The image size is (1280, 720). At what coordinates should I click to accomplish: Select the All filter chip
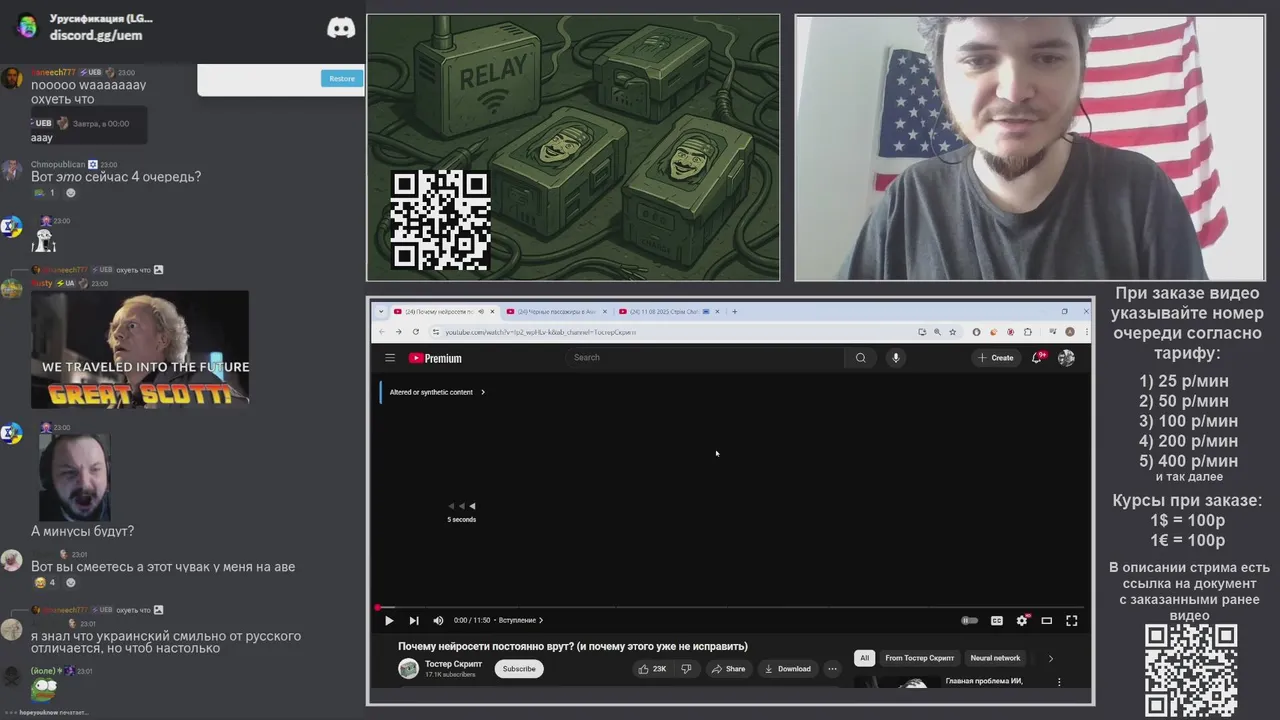(865, 658)
